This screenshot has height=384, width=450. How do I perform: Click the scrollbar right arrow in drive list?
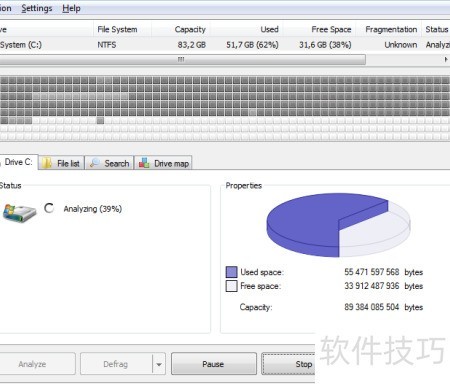click(446, 59)
